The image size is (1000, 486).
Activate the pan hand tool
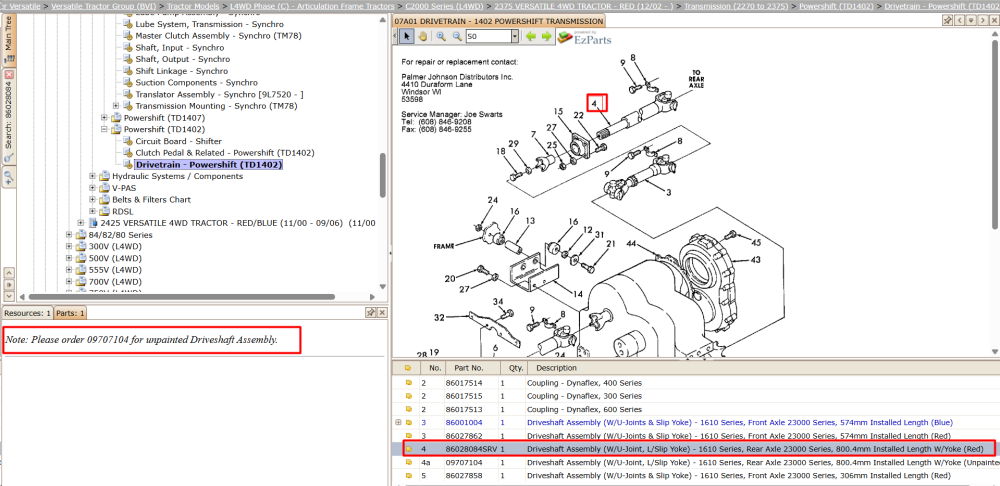(x=422, y=36)
